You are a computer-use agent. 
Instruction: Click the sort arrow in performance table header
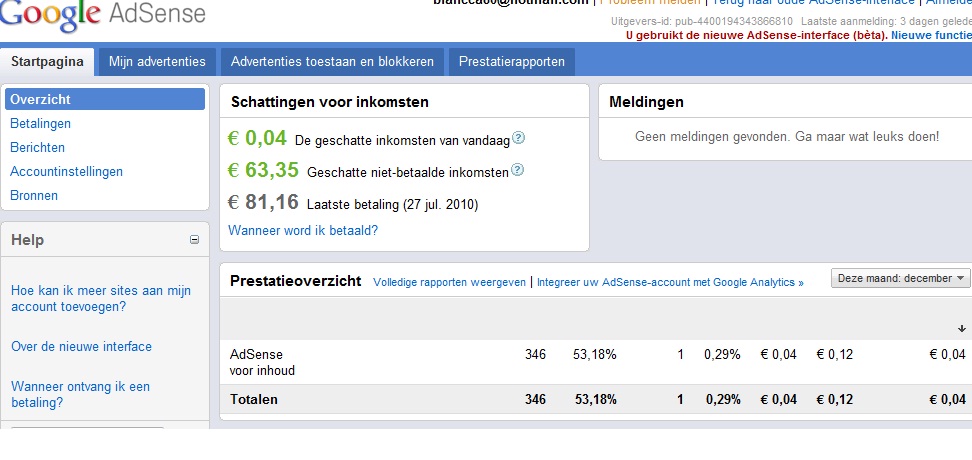coord(962,329)
